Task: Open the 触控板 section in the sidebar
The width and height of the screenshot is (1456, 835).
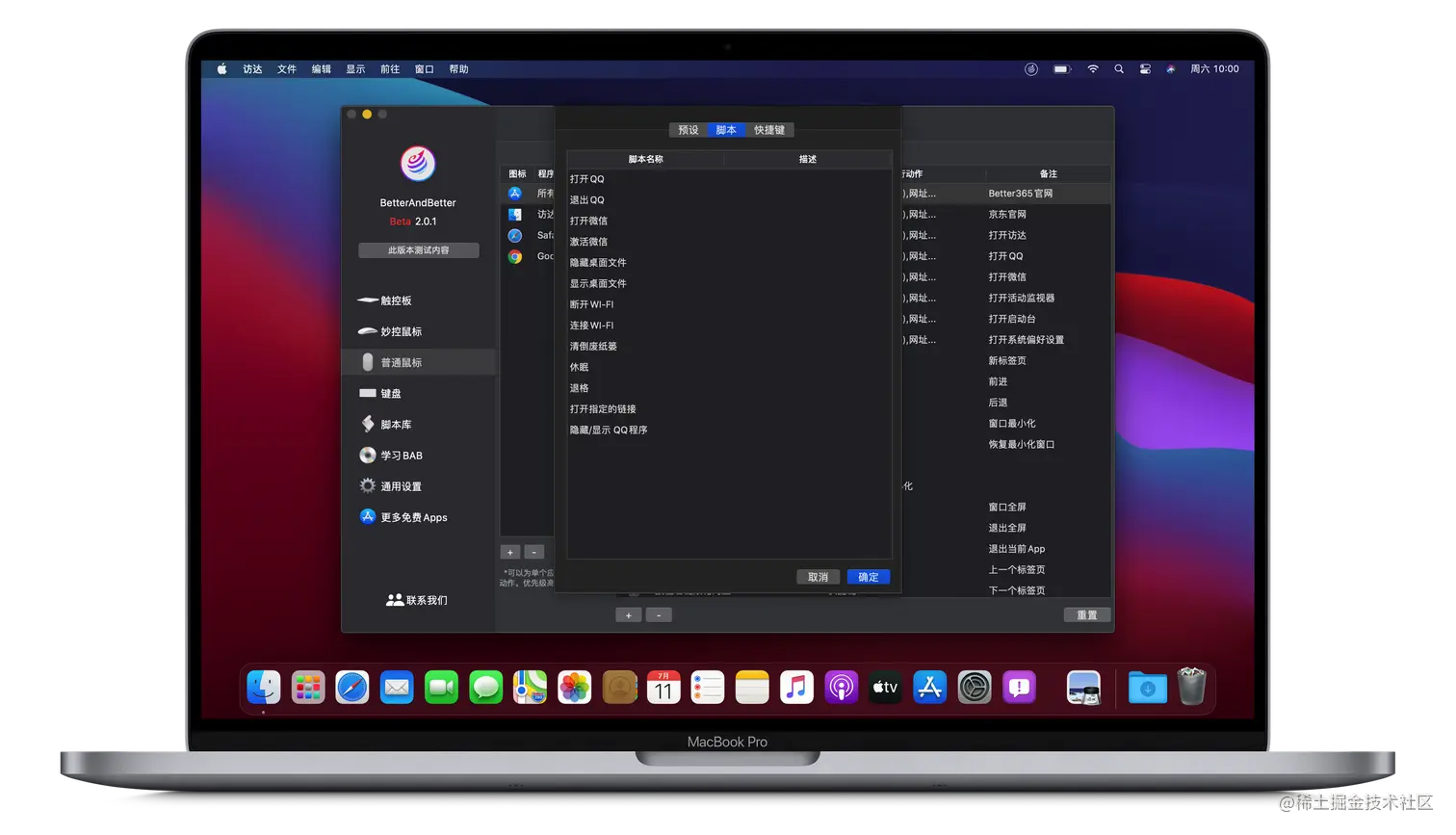Action: [x=418, y=300]
